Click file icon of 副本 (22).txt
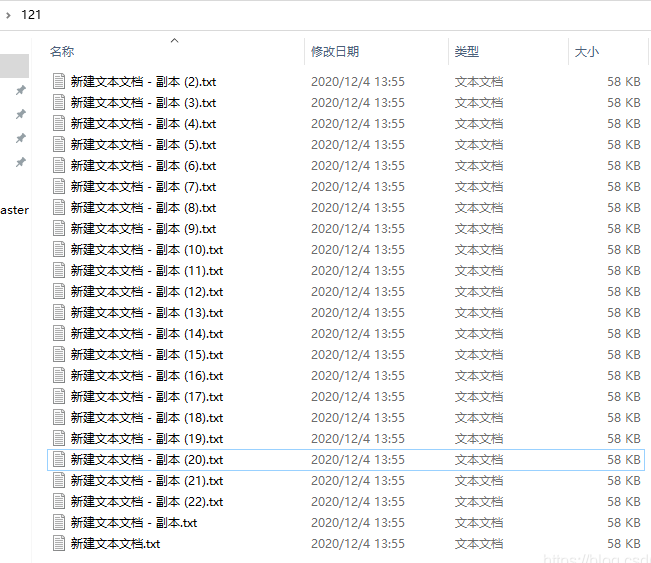 (59, 502)
